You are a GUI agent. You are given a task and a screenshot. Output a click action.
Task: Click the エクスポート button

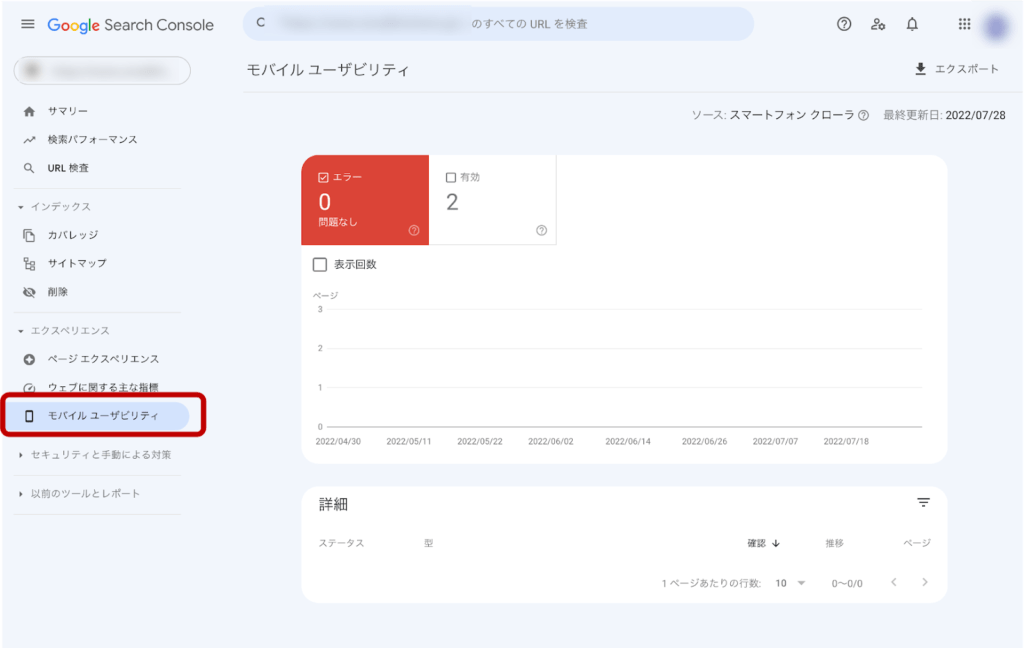[956, 69]
